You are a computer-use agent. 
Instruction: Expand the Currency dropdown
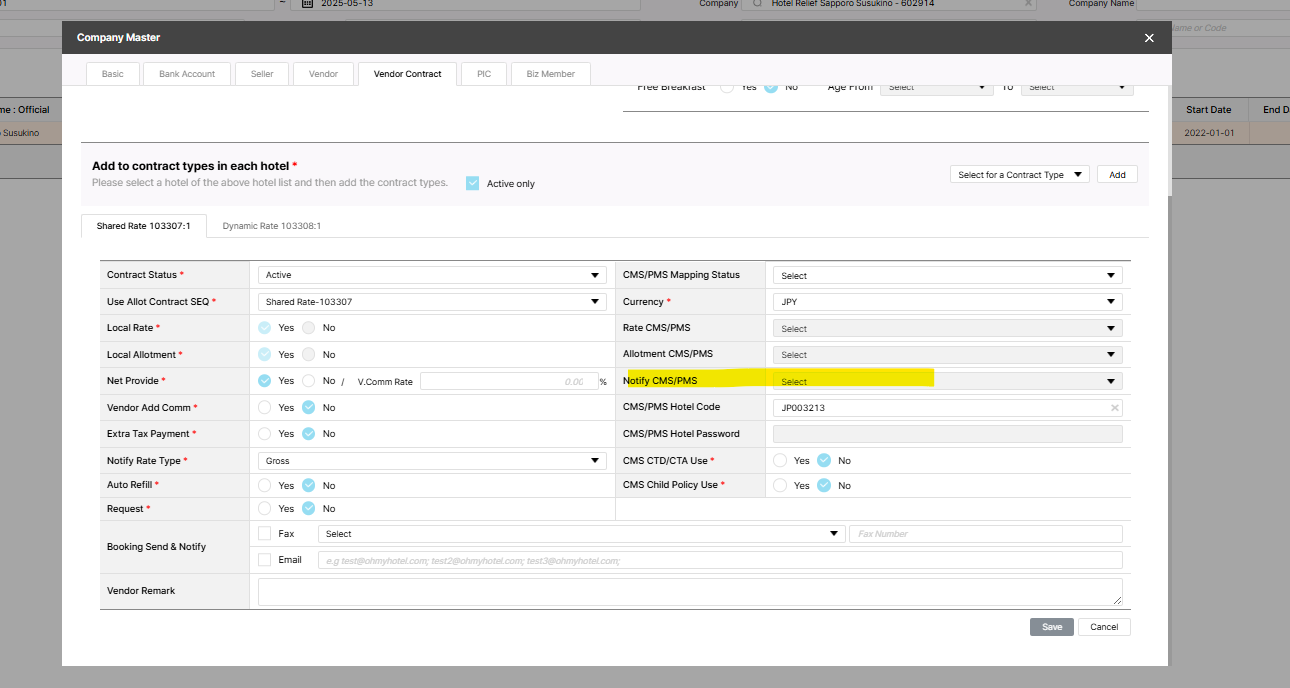point(947,302)
